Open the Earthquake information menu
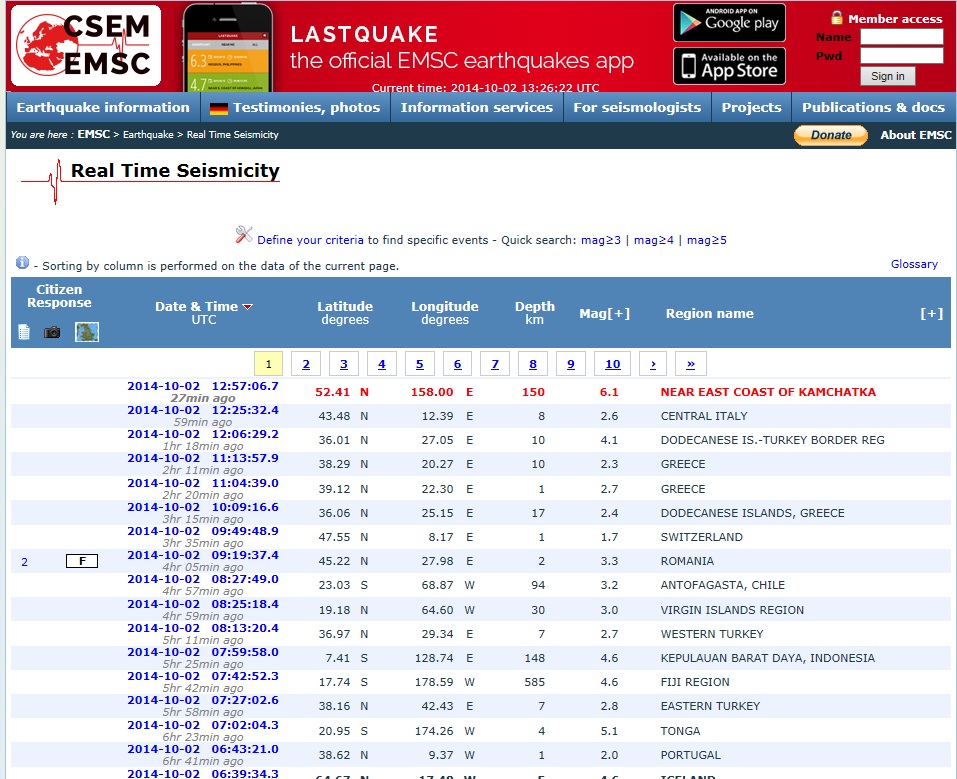The width and height of the screenshot is (957, 779). click(103, 107)
